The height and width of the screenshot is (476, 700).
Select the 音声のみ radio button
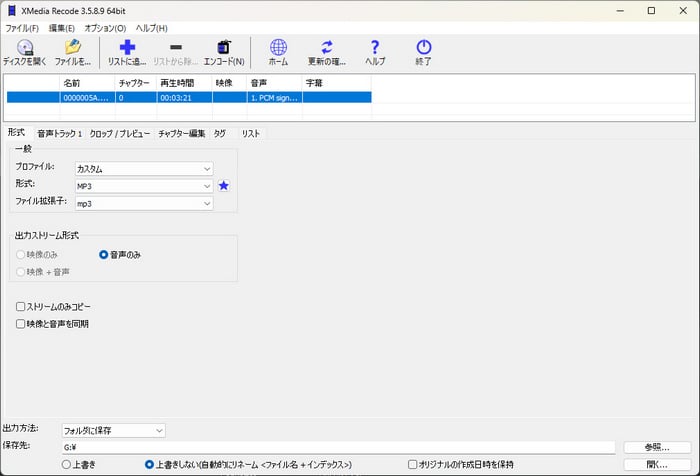[104, 255]
